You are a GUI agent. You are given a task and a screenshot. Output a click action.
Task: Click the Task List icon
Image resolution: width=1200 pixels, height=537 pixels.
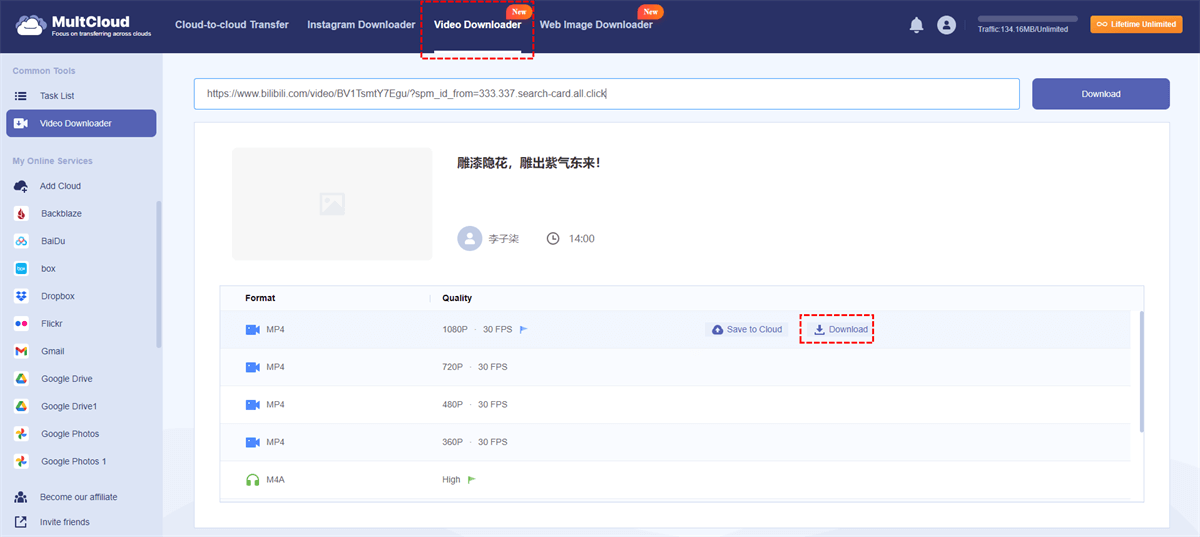(x=21, y=96)
